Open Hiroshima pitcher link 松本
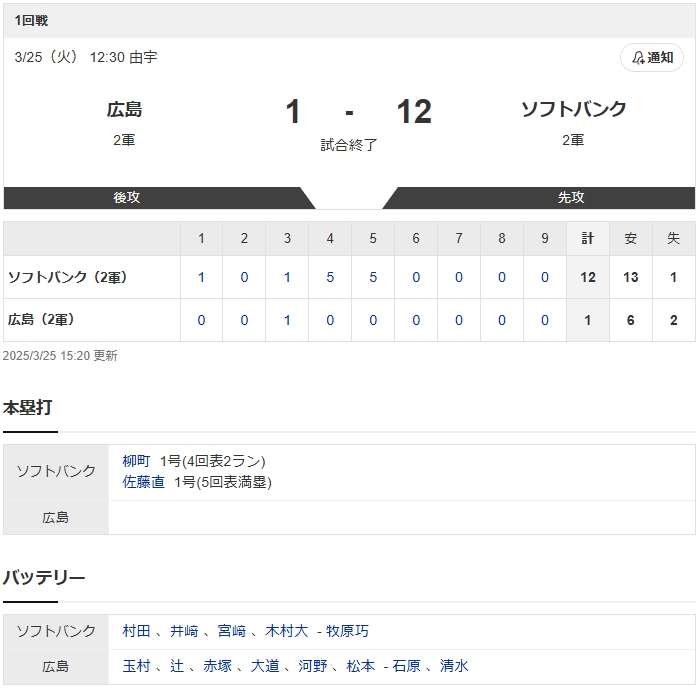This screenshot has height=689, width=698. (361, 665)
